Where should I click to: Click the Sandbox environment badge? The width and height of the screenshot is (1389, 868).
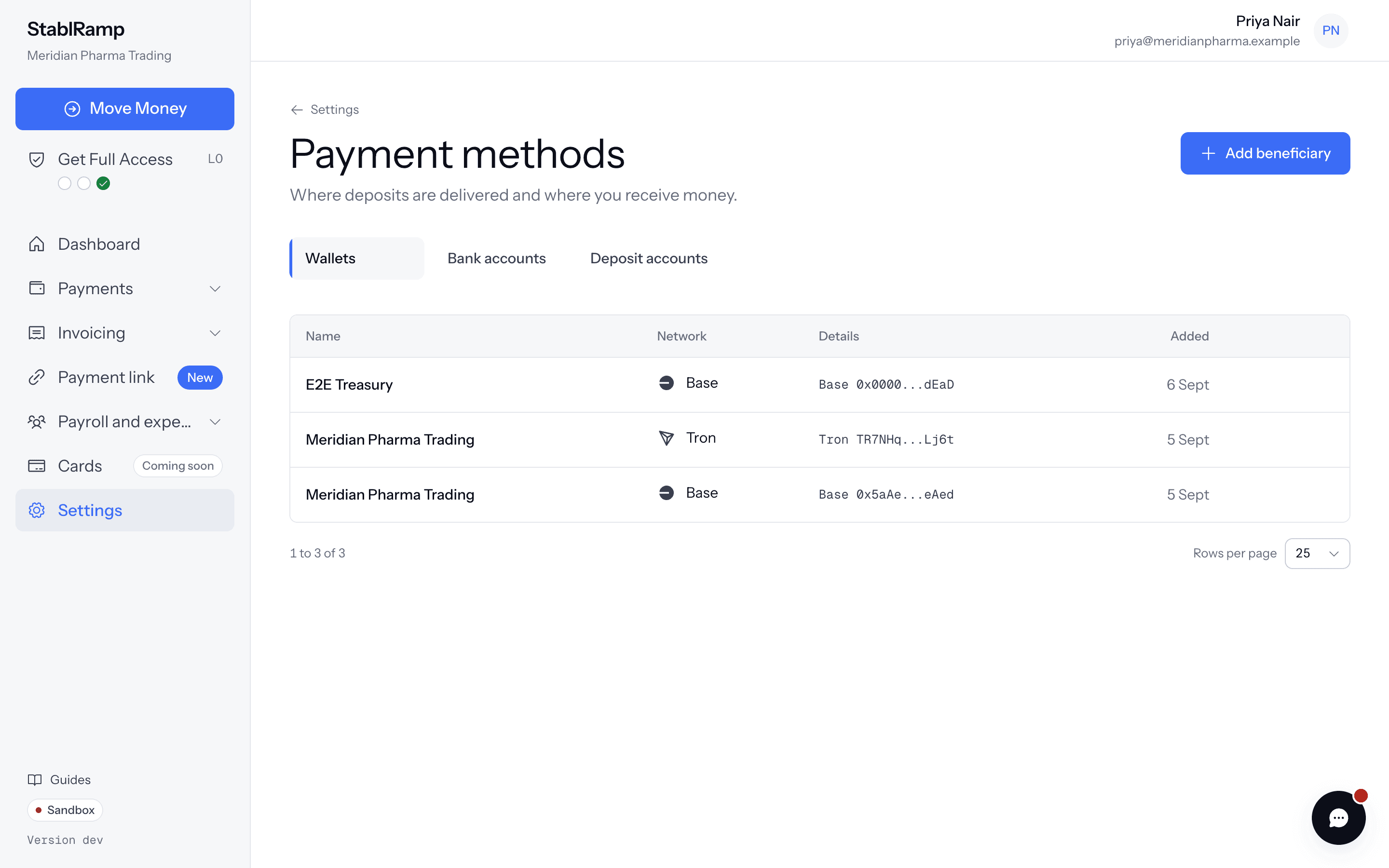[65, 810]
